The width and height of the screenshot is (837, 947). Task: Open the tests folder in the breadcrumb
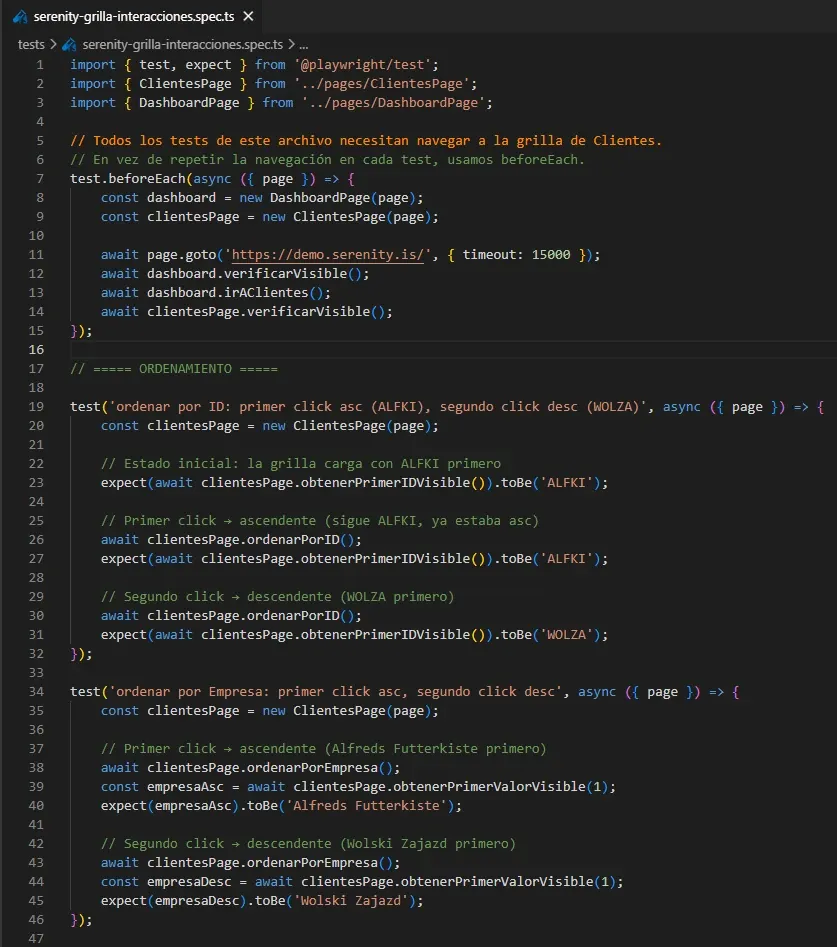31,45
